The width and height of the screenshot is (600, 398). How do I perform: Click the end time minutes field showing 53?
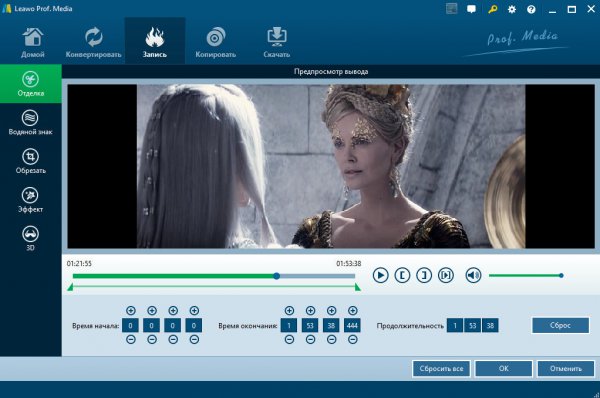(310, 325)
